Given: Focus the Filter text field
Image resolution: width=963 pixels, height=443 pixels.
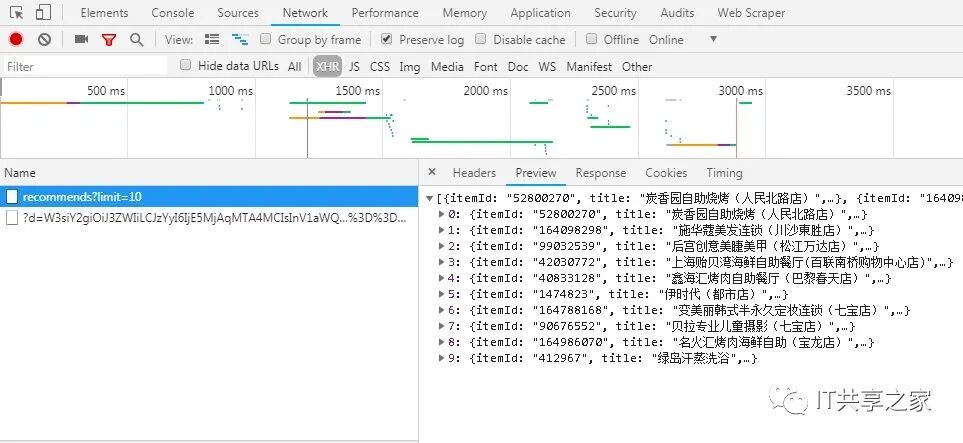Looking at the screenshot, I should [x=85, y=66].
